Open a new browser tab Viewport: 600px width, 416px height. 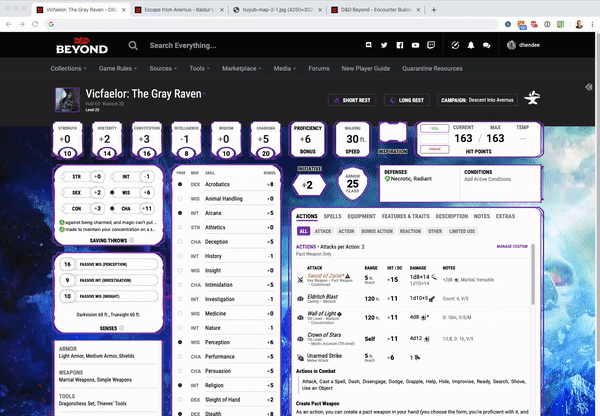(x=434, y=10)
